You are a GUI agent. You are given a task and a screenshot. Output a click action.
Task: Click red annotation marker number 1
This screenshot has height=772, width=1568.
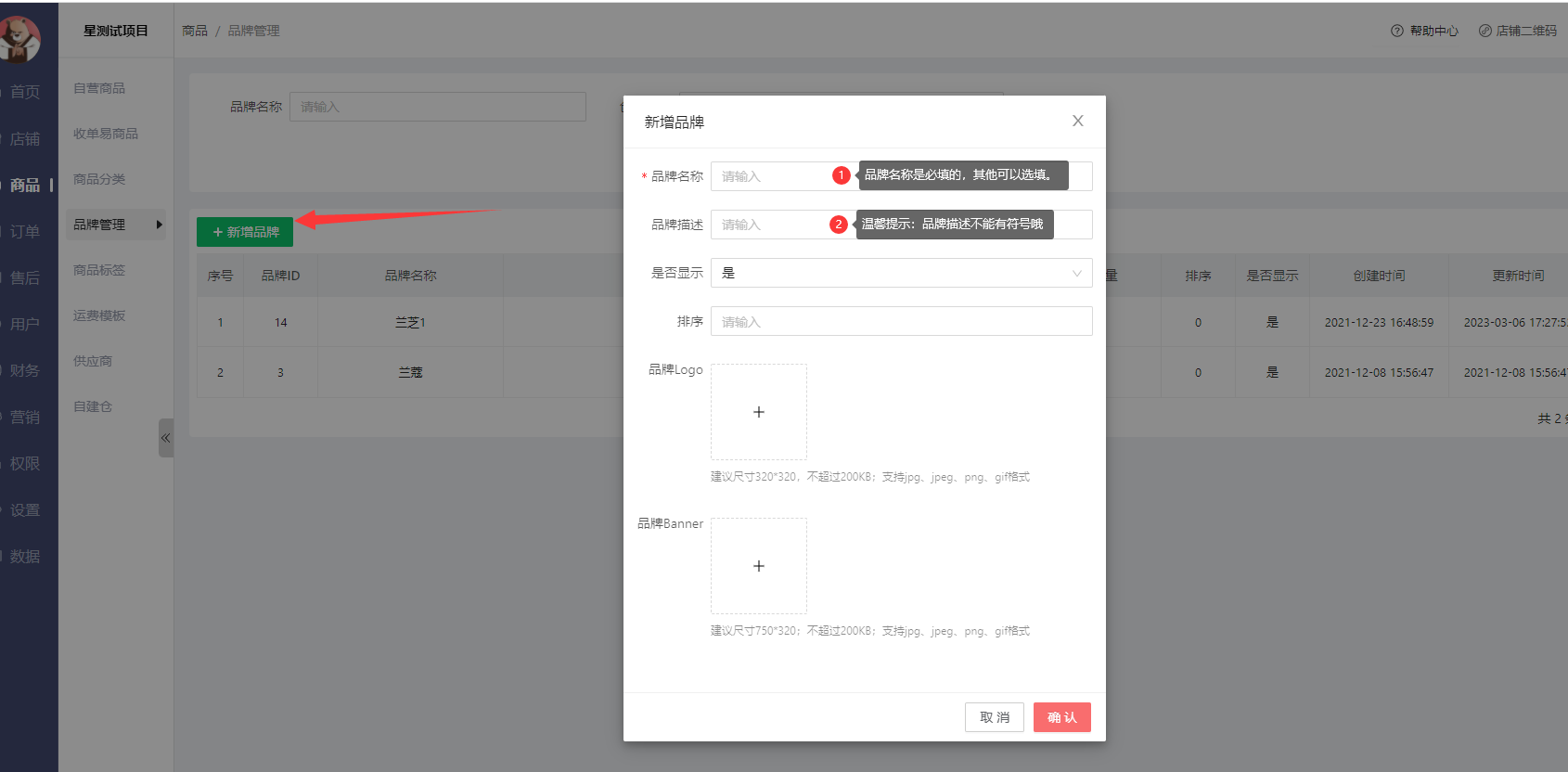coord(841,175)
